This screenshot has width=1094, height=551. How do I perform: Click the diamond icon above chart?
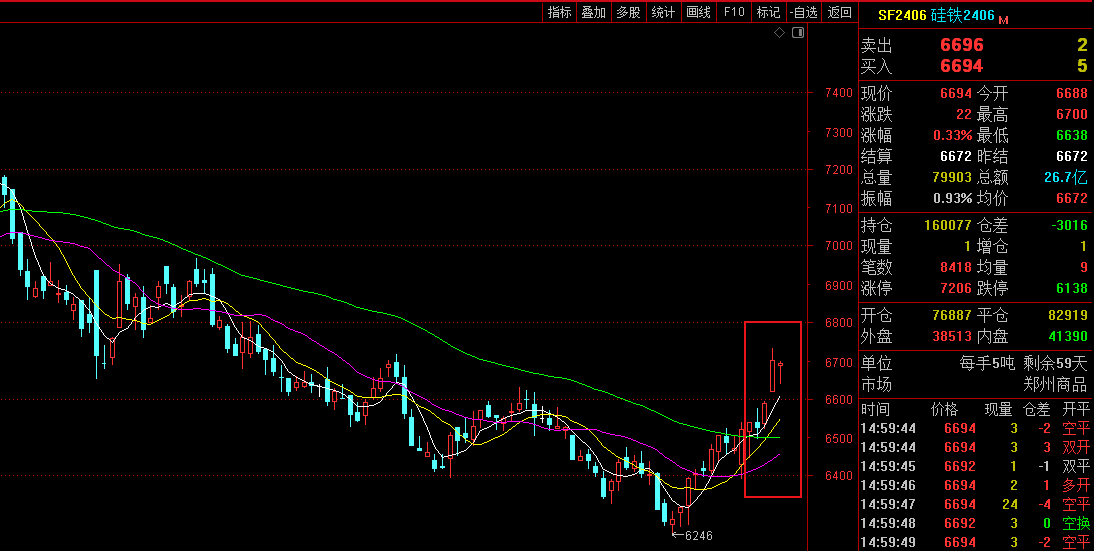[x=781, y=33]
